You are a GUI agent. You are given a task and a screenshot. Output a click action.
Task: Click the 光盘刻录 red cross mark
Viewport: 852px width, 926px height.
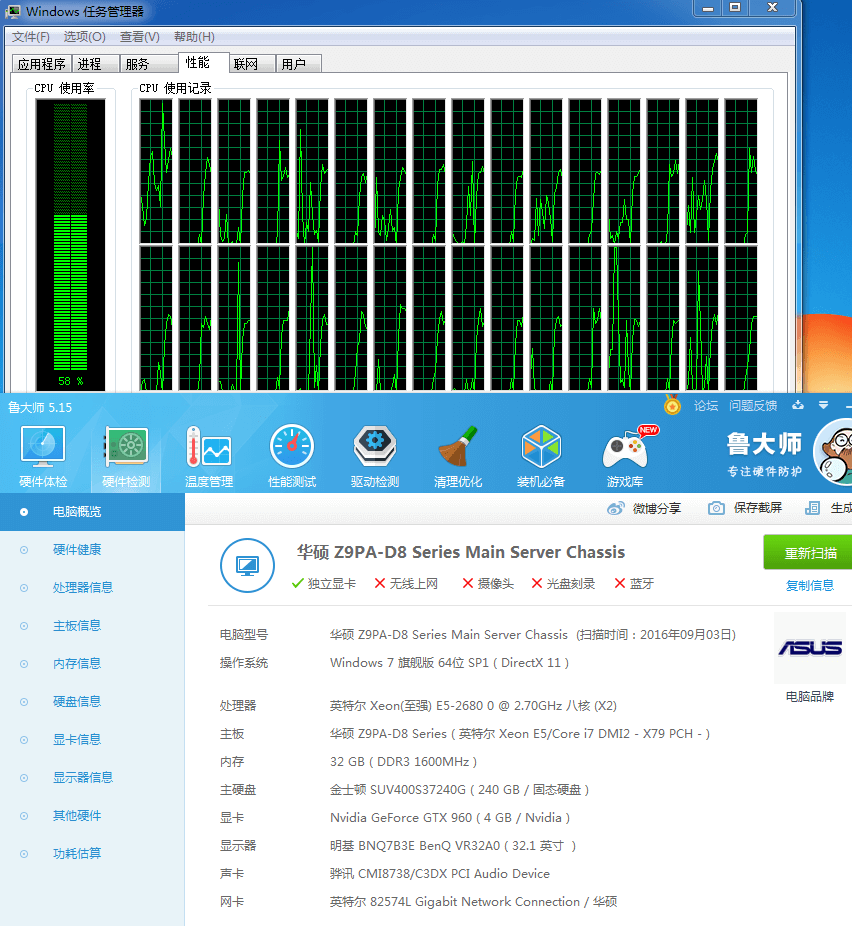[537, 583]
